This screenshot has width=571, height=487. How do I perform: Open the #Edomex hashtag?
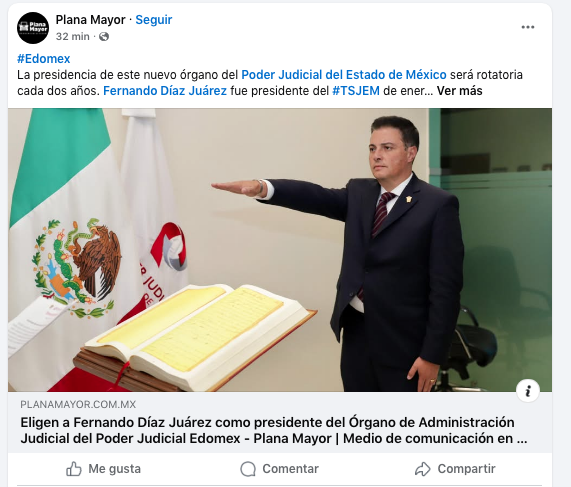click(44, 59)
